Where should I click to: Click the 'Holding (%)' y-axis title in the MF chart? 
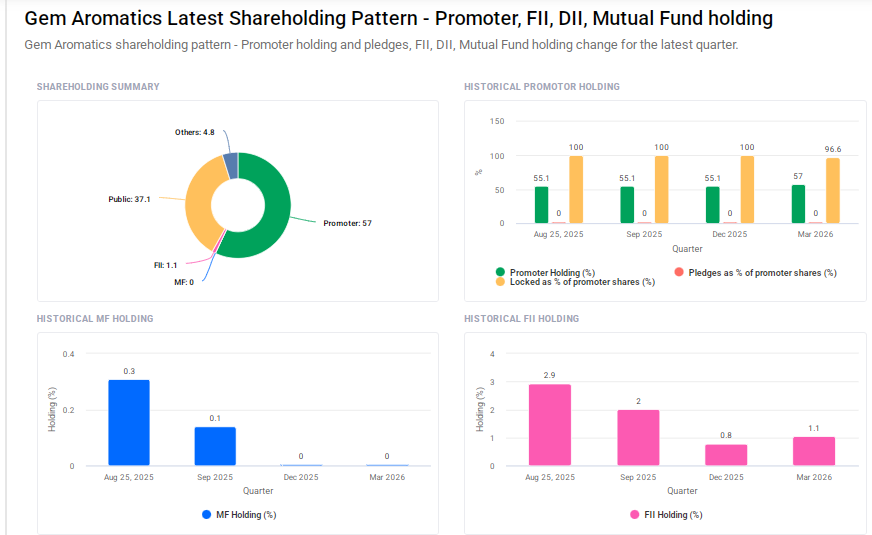(x=52, y=410)
